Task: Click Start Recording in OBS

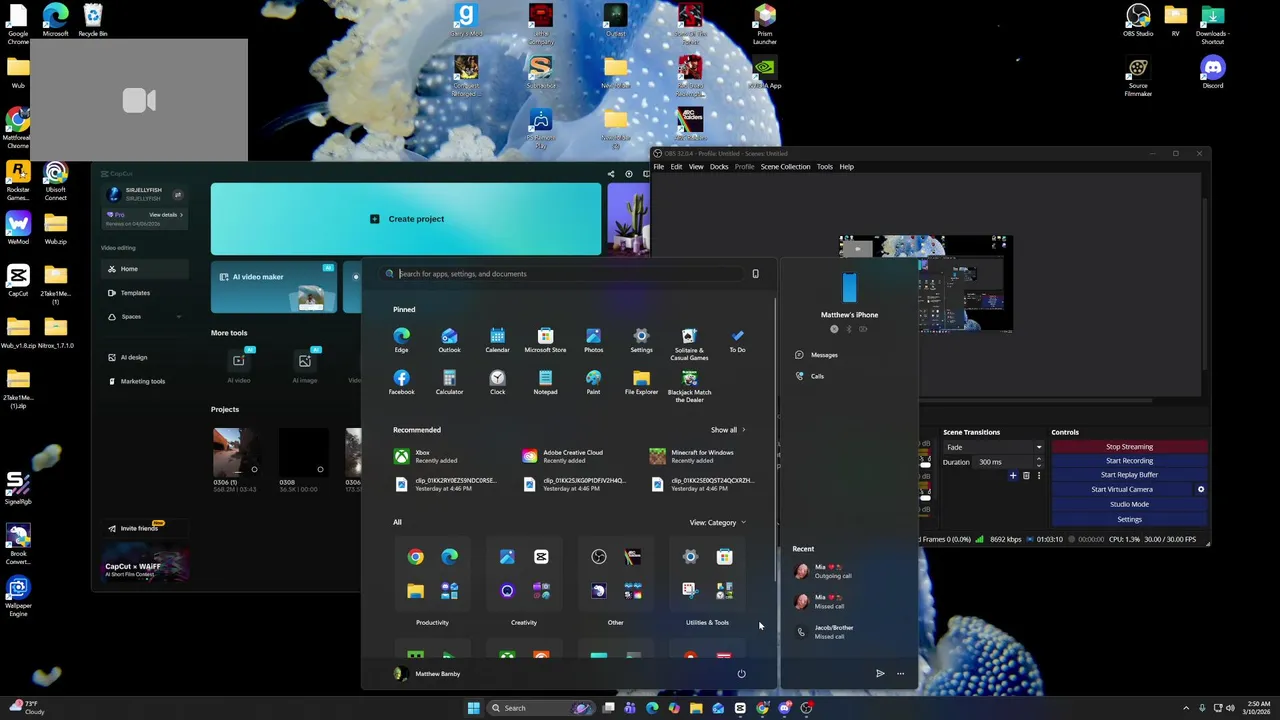Action: [x=1129, y=461]
